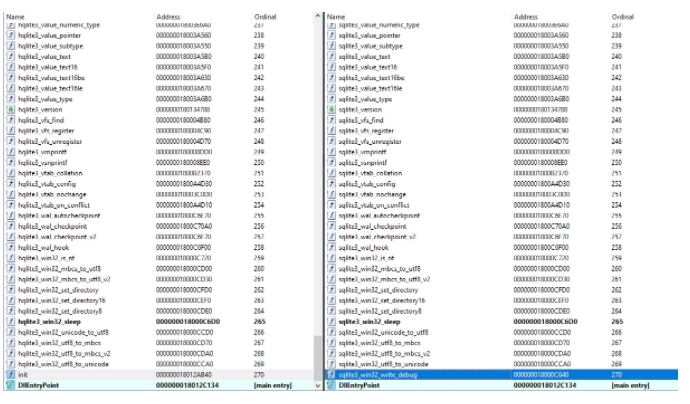
Task: Click the function icon beside sqlite3_win32_mbcs_to_utf8
Action: tap(331, 268)
